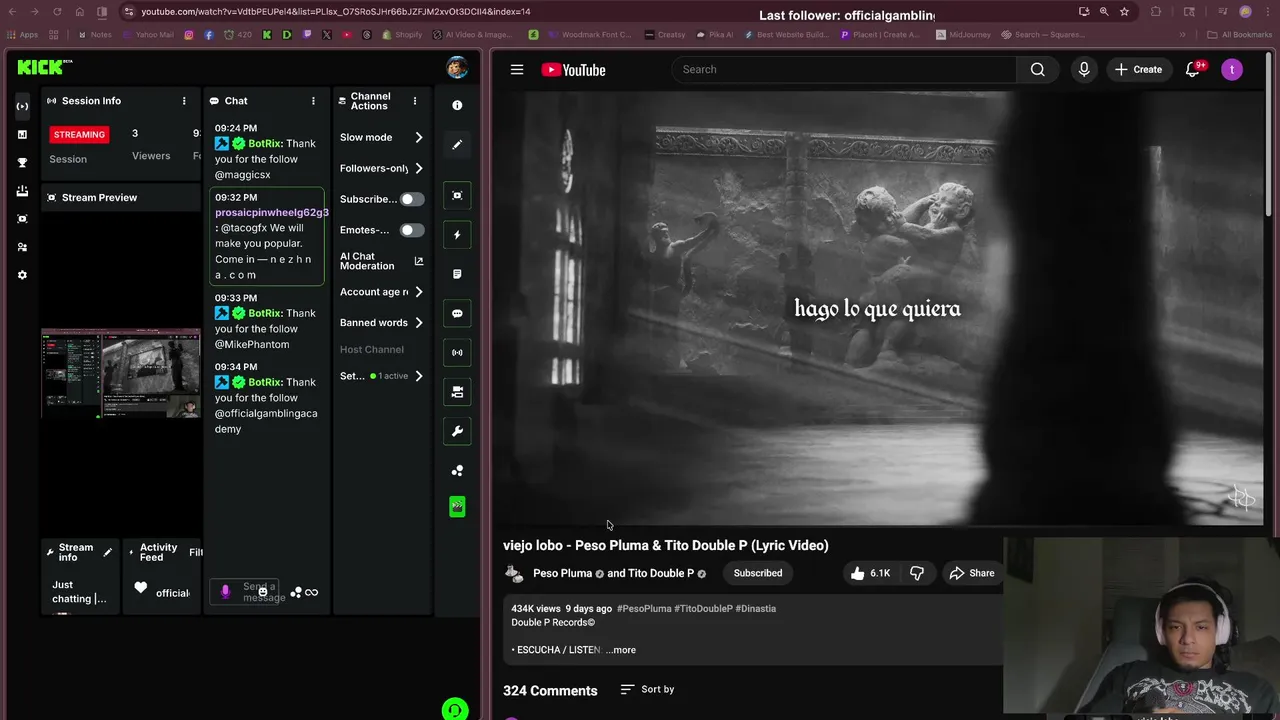Click the purple microphone icon in chat input
The width and height of the screenshot is (1280, 720).
pos(225,592)
